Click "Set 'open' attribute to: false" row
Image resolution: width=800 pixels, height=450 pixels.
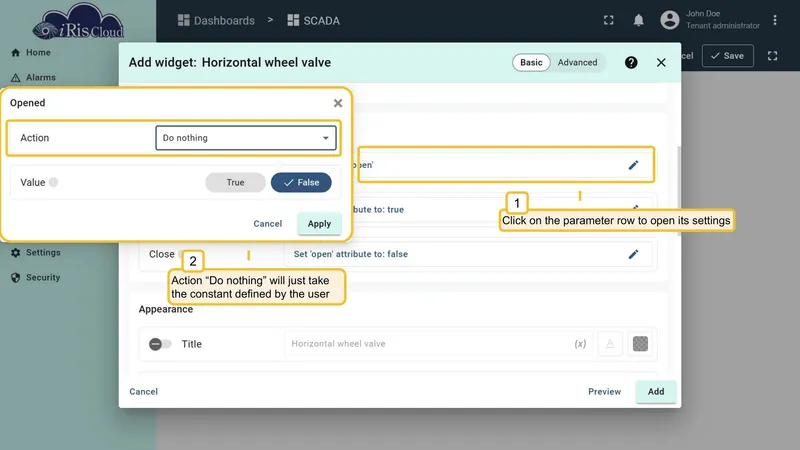[467, 254]
